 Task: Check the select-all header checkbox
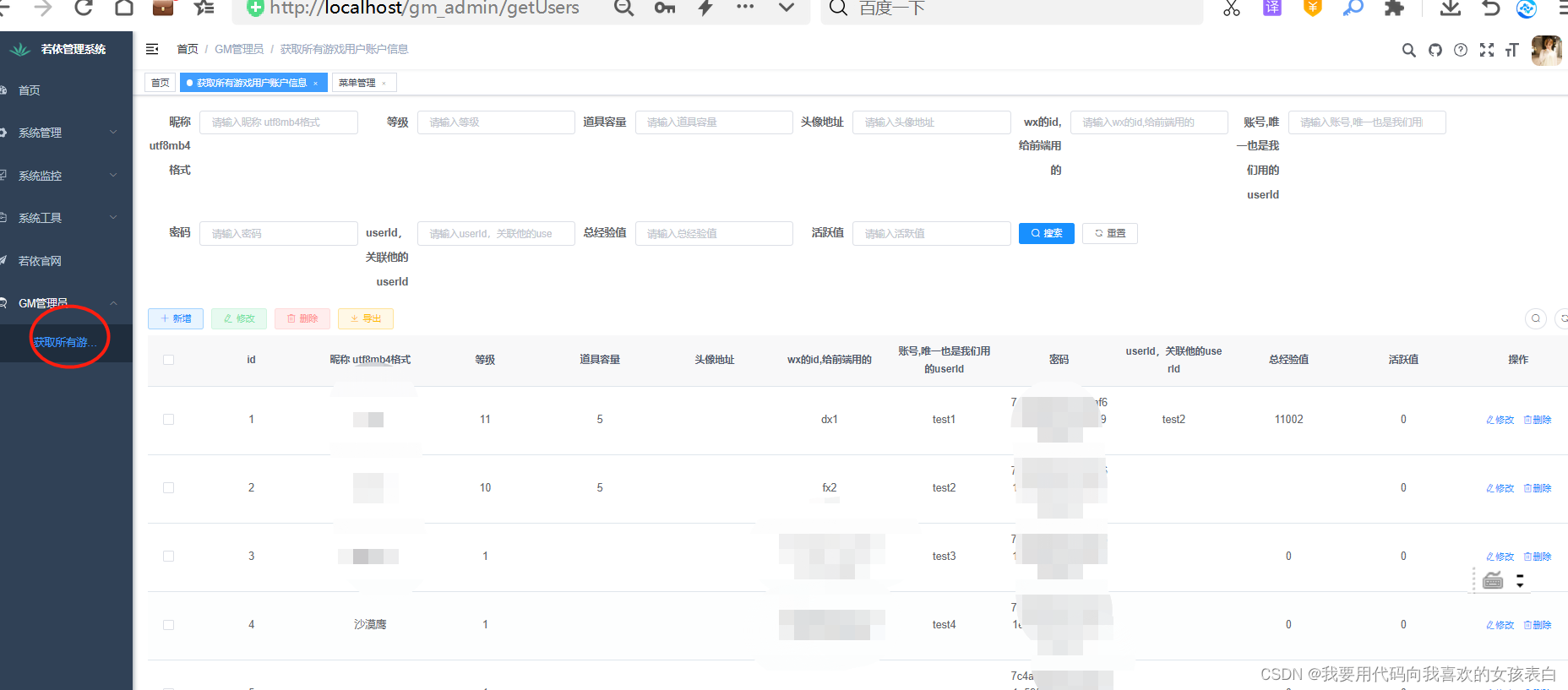point(168,360)
